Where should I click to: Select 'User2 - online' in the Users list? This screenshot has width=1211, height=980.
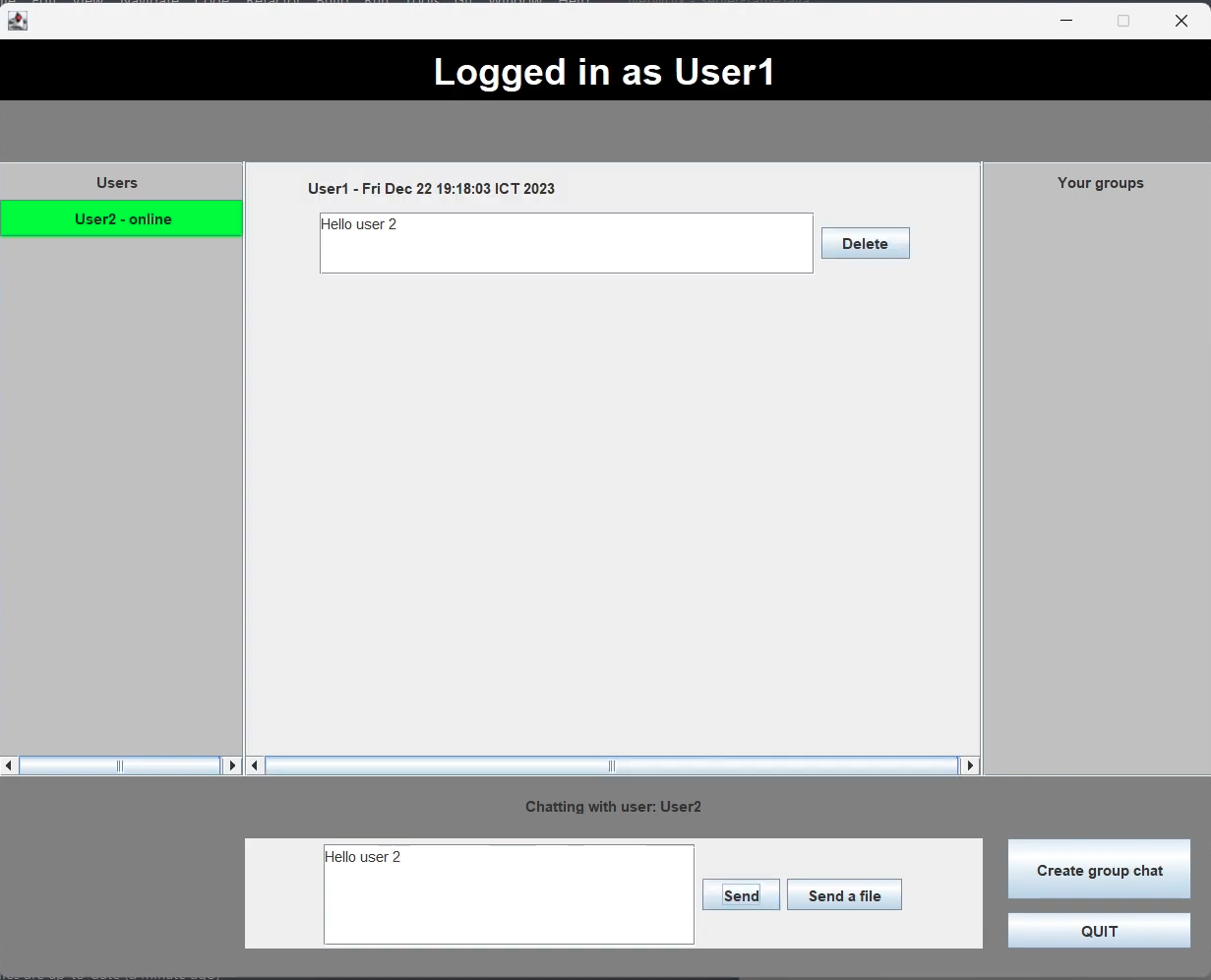click(121, 218)
